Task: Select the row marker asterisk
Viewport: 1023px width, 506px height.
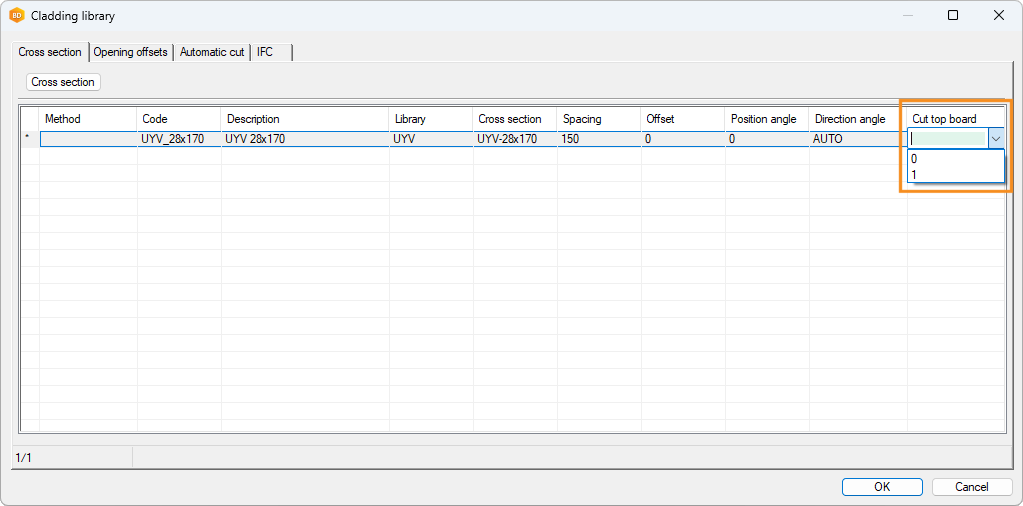Action: [29, 139]
